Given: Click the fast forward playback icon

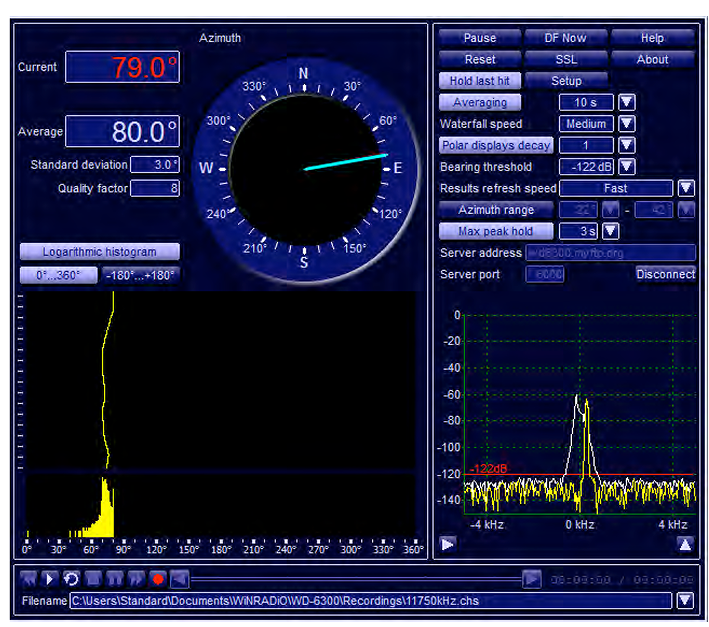Looking at the screenshot, I should tap(135, 579).
